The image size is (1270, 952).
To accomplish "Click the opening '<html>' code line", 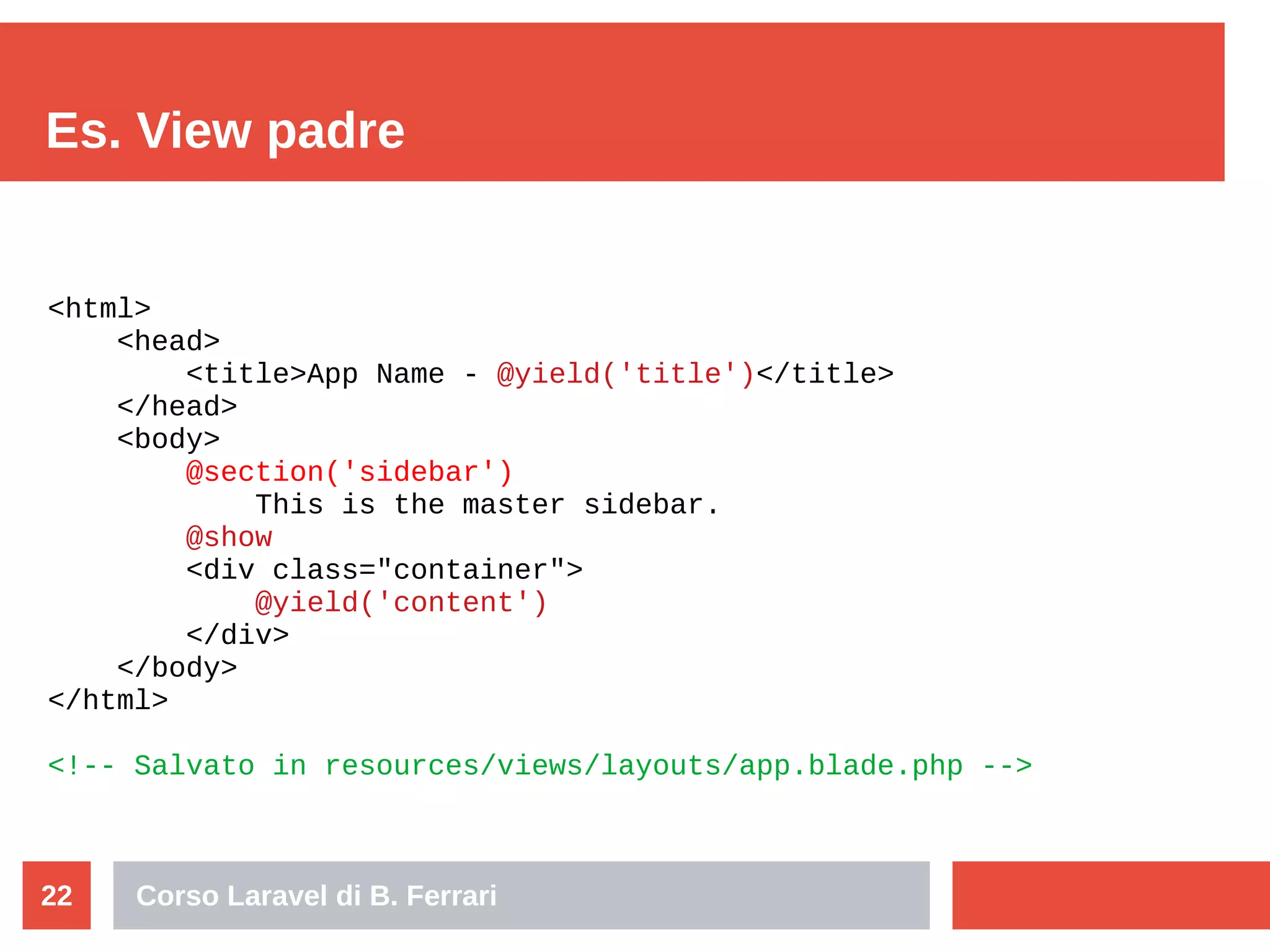I will click(99, 309).
